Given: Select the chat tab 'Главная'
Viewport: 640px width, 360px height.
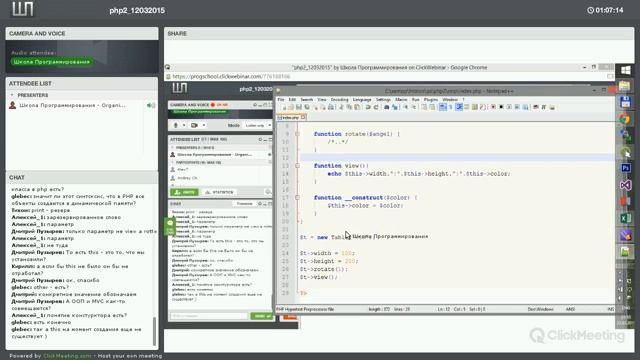Looking at the screenshot, I should [244, 204].
